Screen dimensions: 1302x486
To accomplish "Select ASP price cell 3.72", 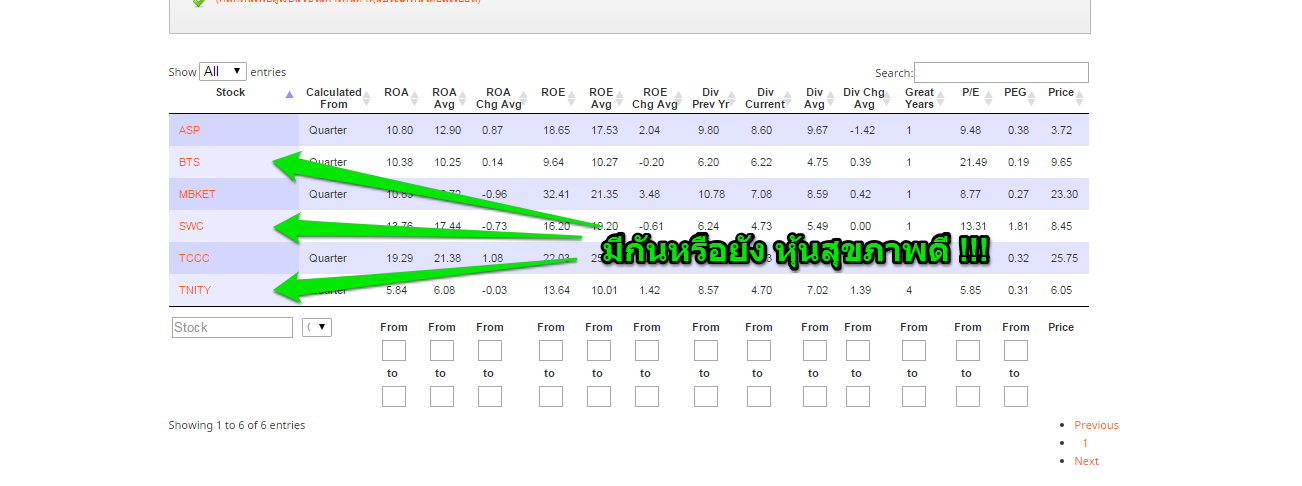I will pos(1061,130).
